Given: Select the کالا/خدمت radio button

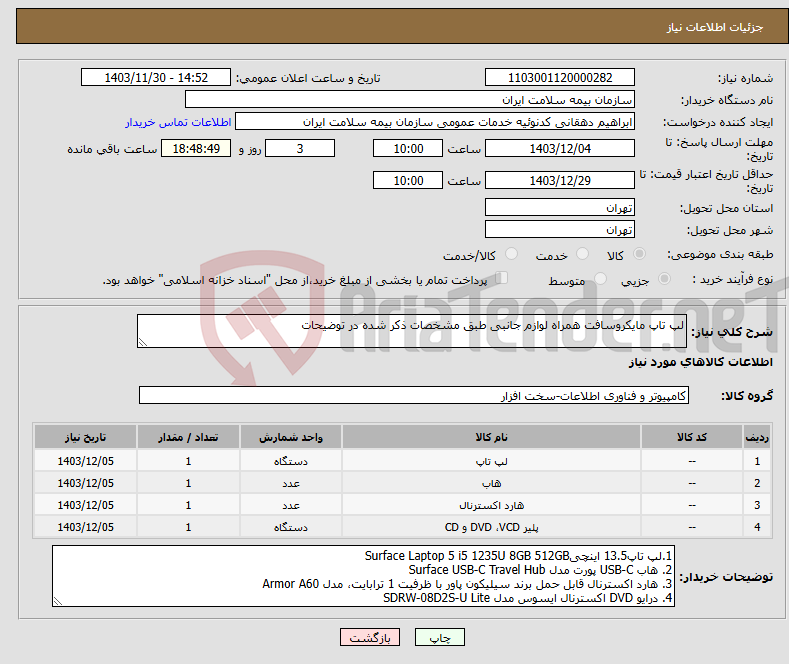Looking at the screenshot, I should click(x=511, y=254).
